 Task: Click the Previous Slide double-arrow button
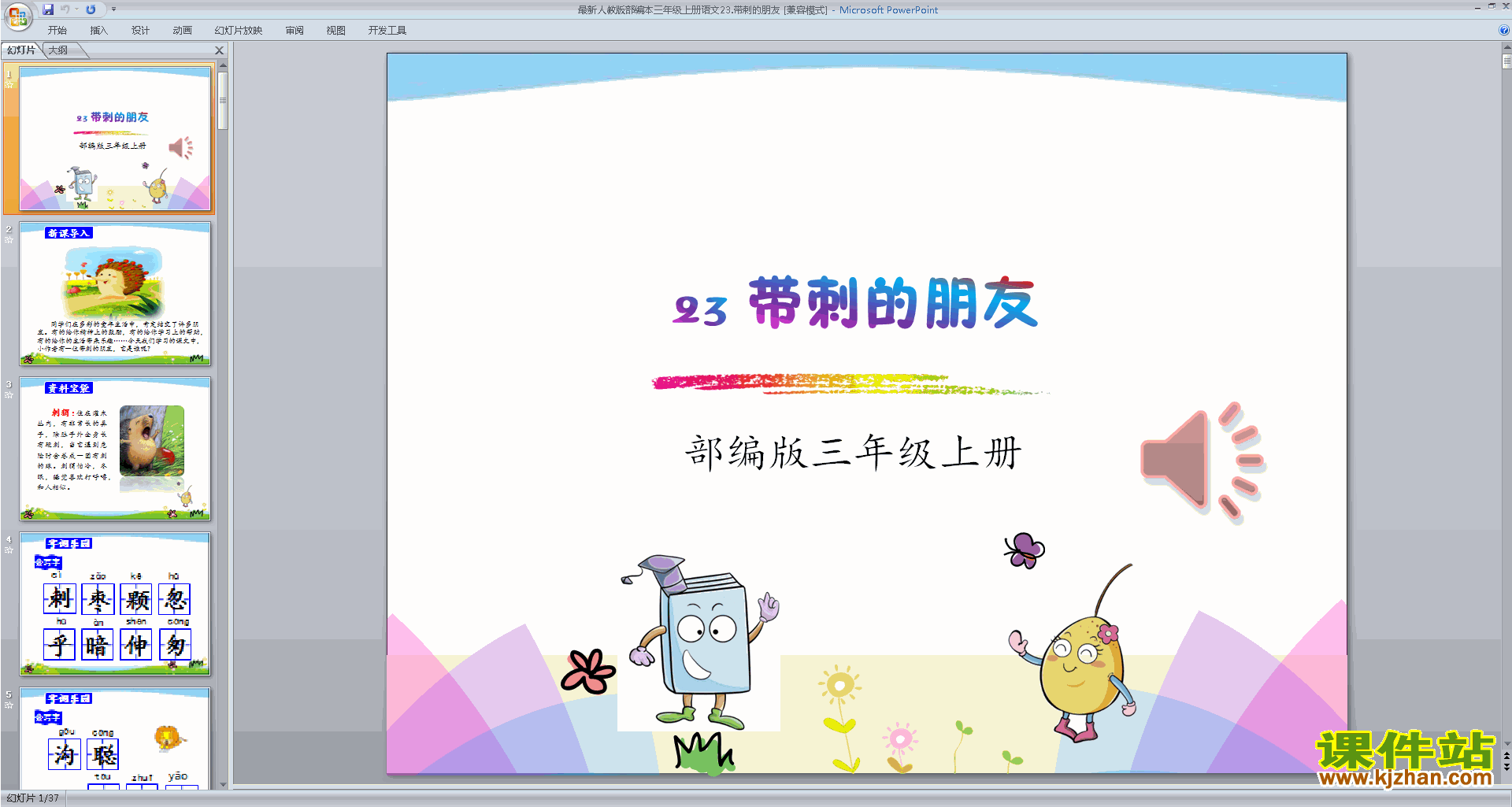(1506, 756)
